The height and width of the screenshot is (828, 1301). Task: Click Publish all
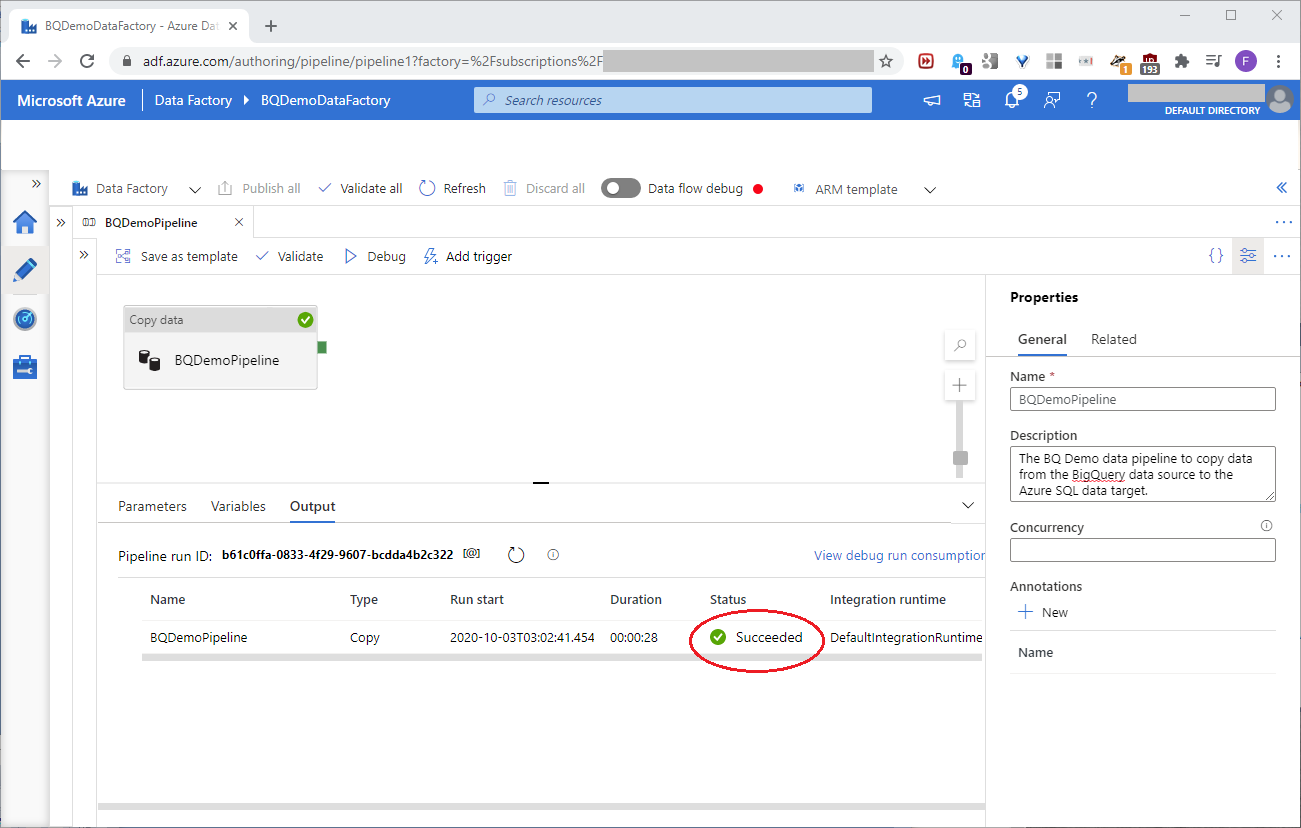click(258, 188)
